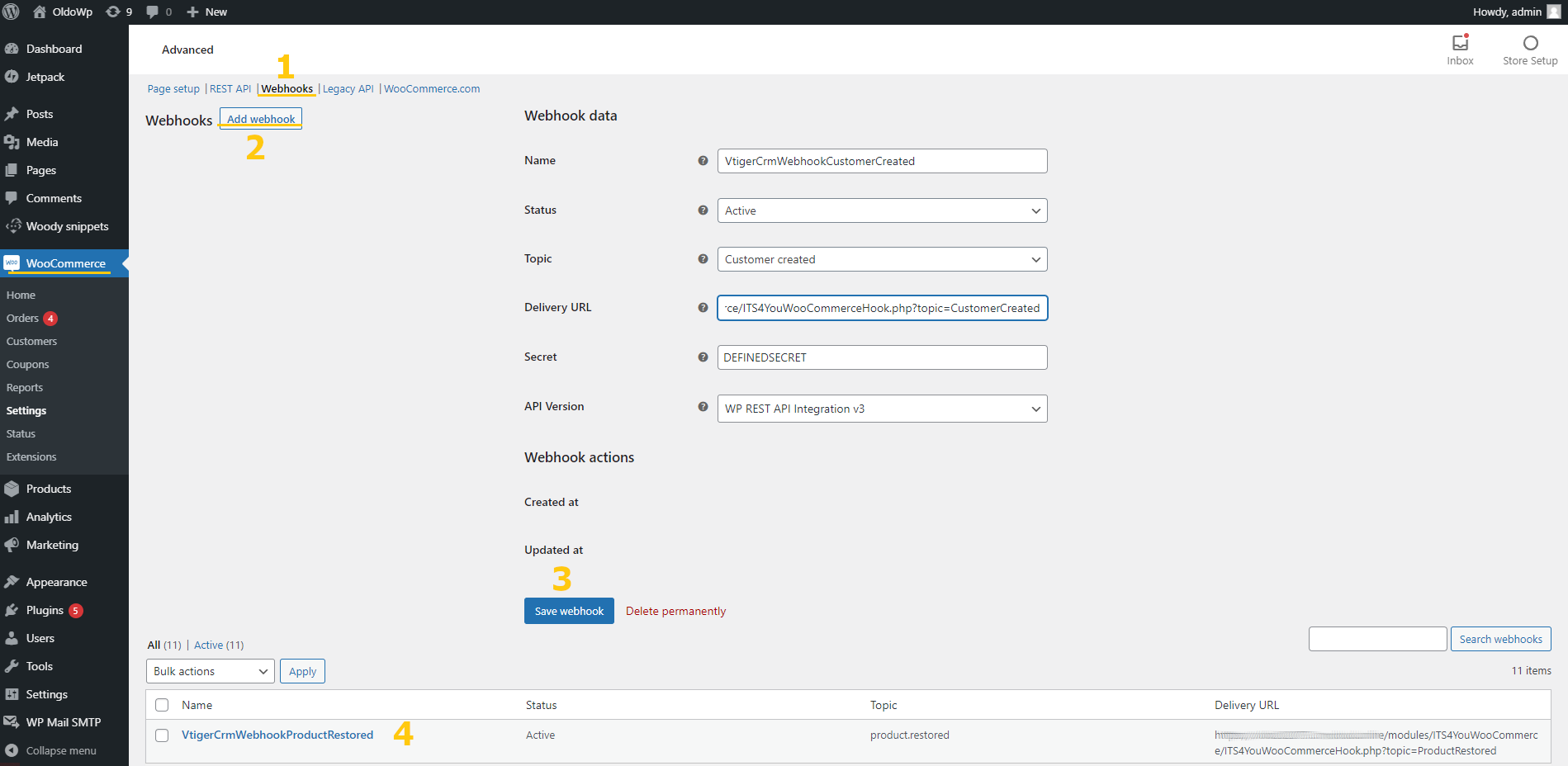The height and width of the screenshot is (766, 1568).
Task: Click the search webhooks text field
Action: tap(1377, 639)
